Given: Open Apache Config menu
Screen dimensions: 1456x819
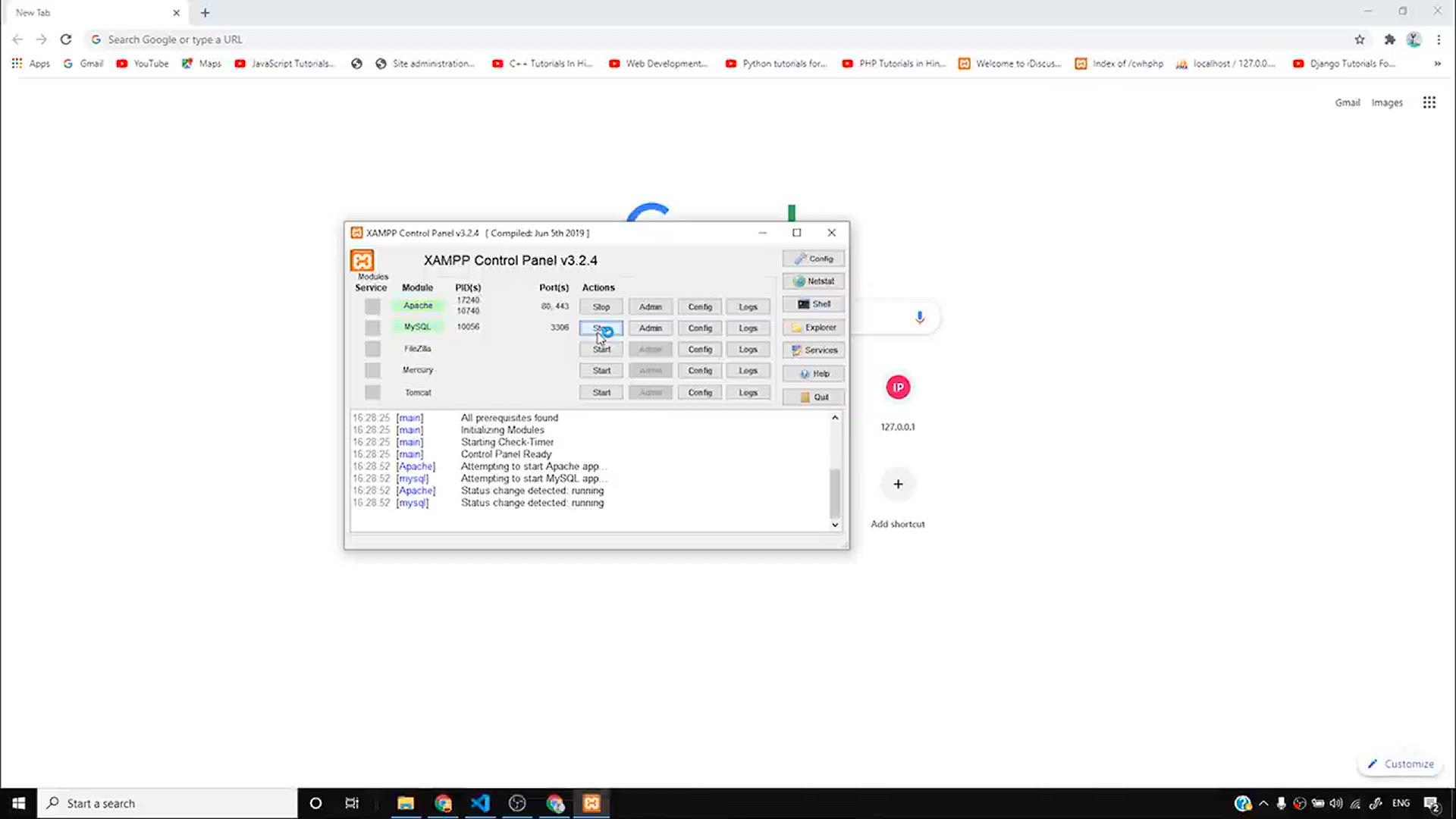Looking at the screenshot, I should click(x=700, y=307).
